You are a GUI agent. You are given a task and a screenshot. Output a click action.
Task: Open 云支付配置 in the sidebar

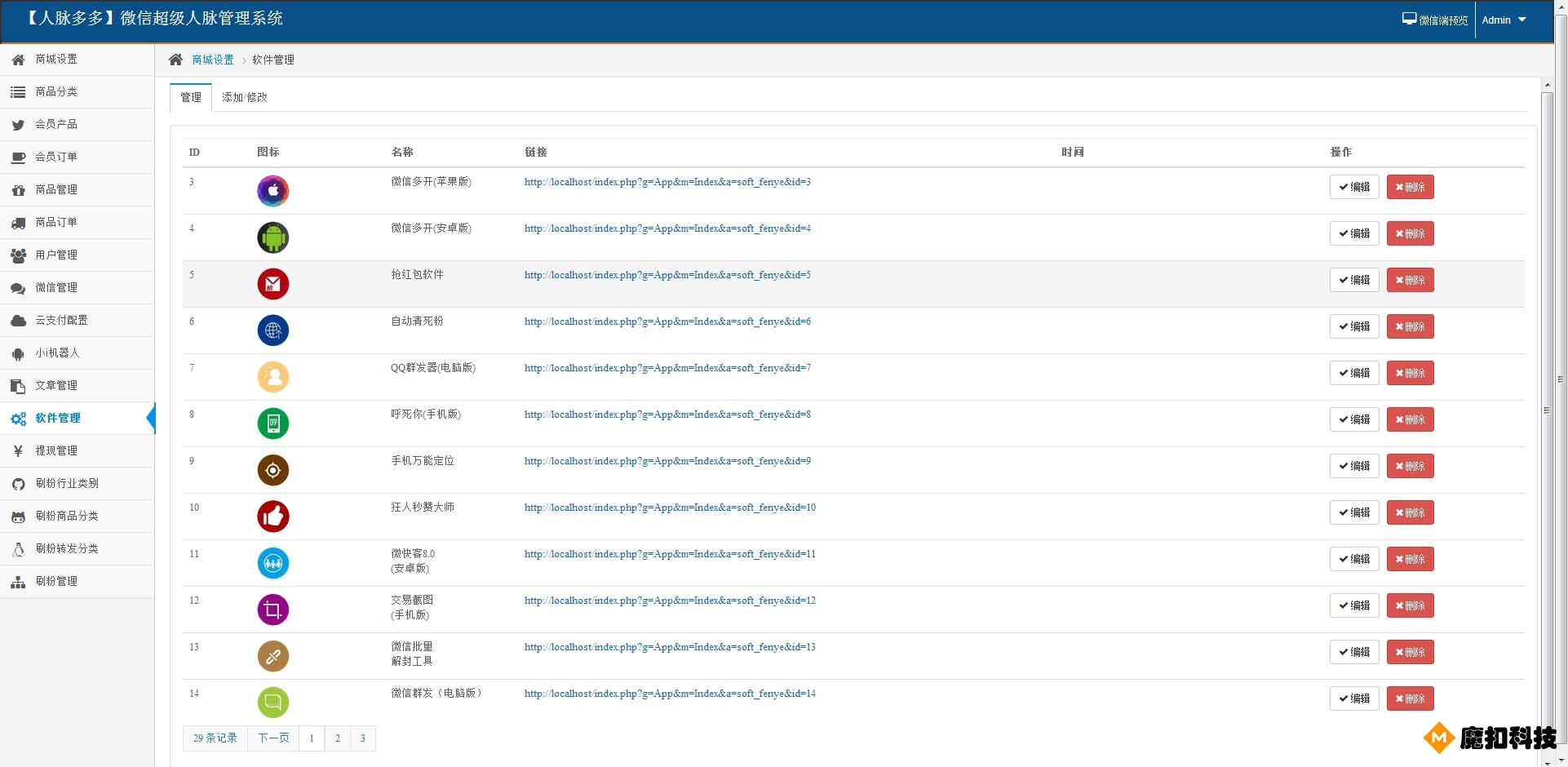pyautogui.click(x=78, y=321)
